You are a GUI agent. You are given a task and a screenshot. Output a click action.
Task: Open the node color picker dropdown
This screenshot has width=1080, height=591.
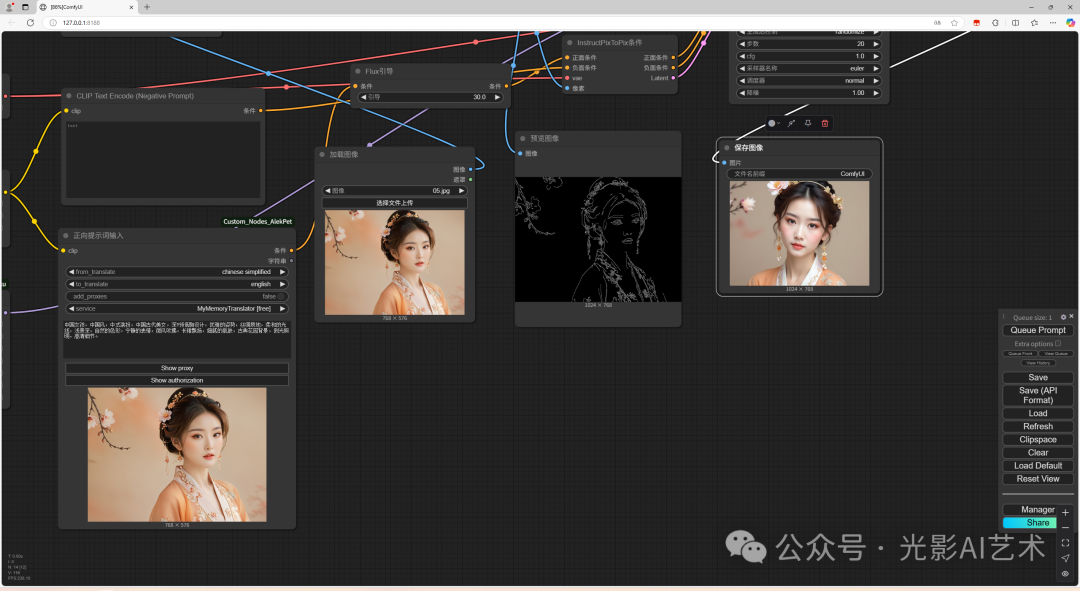tap(773, 123)
